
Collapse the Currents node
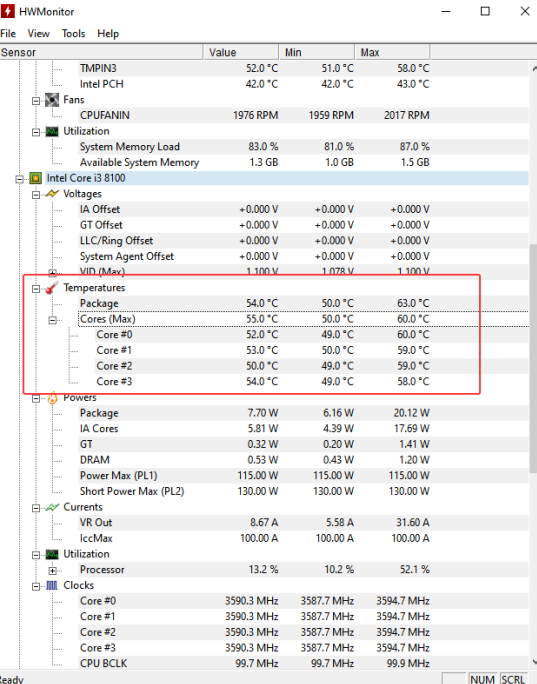pos(36,508)
